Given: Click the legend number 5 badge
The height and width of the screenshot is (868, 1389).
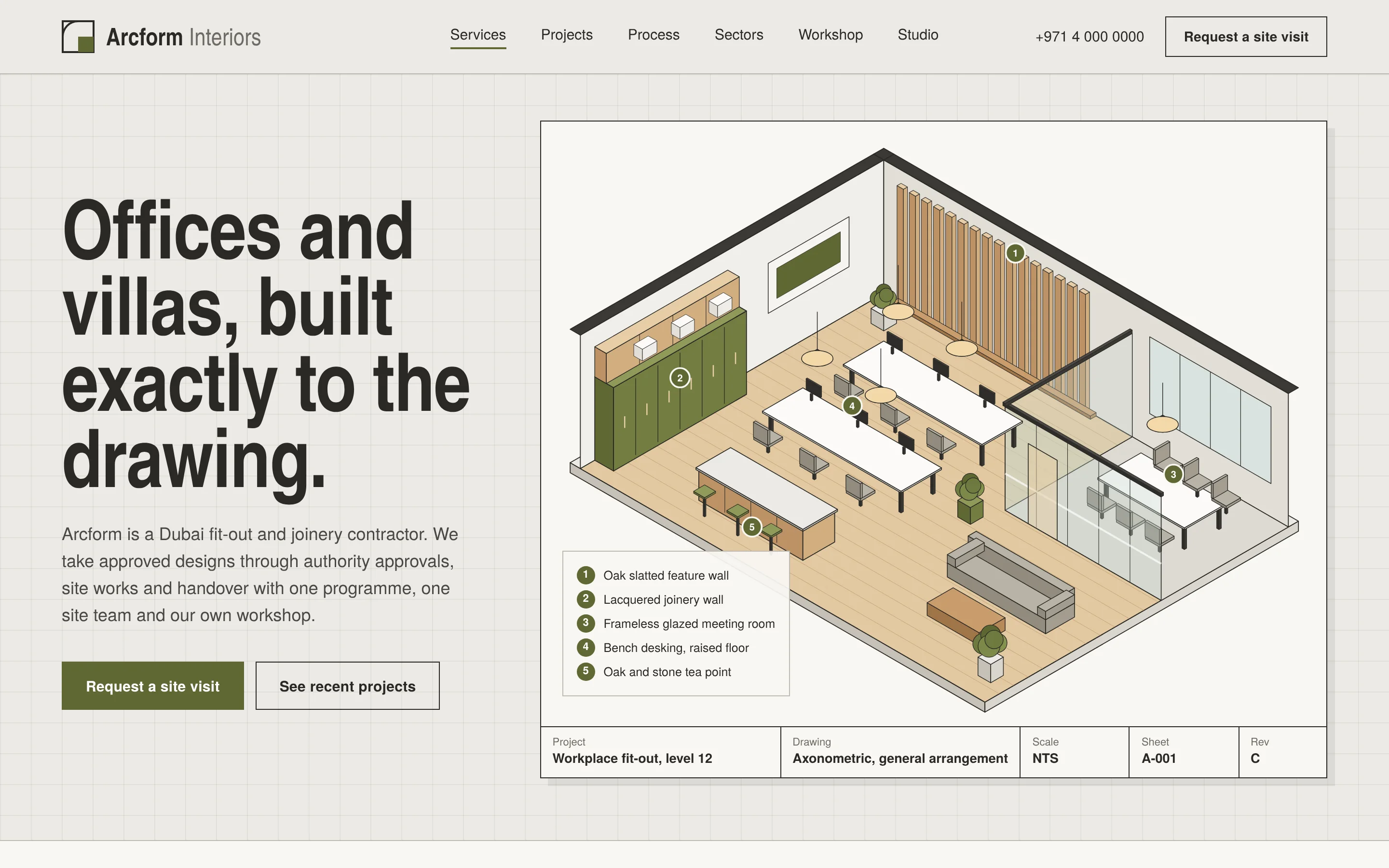Looking at the screenshot, I should point(586,671).
